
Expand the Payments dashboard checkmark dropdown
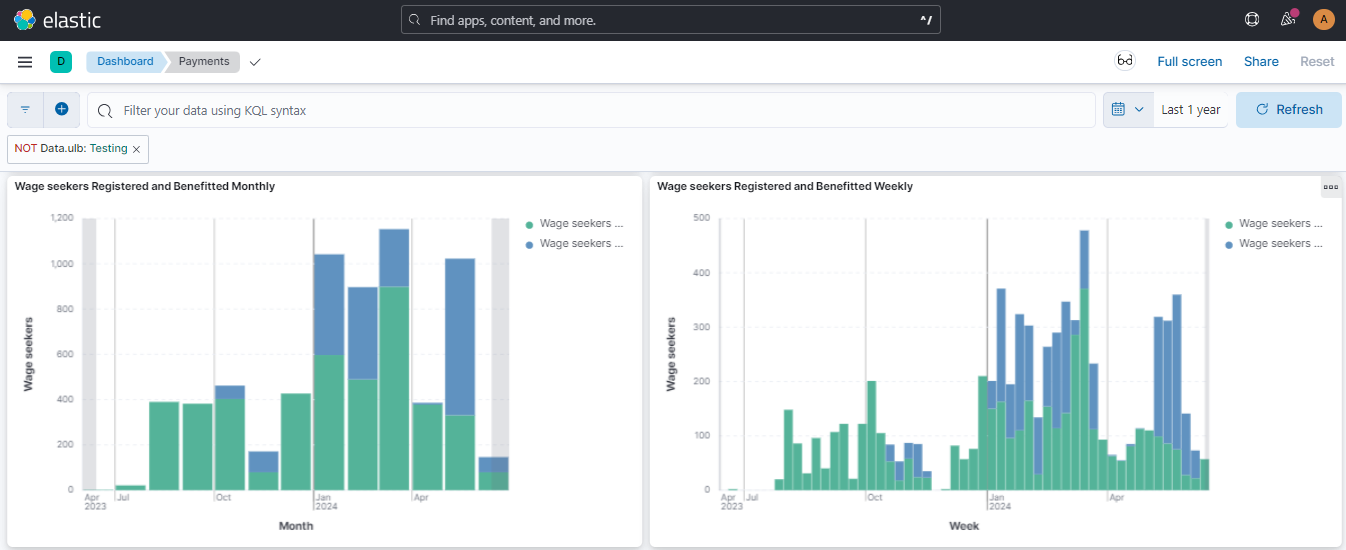(x=255, y=62)
